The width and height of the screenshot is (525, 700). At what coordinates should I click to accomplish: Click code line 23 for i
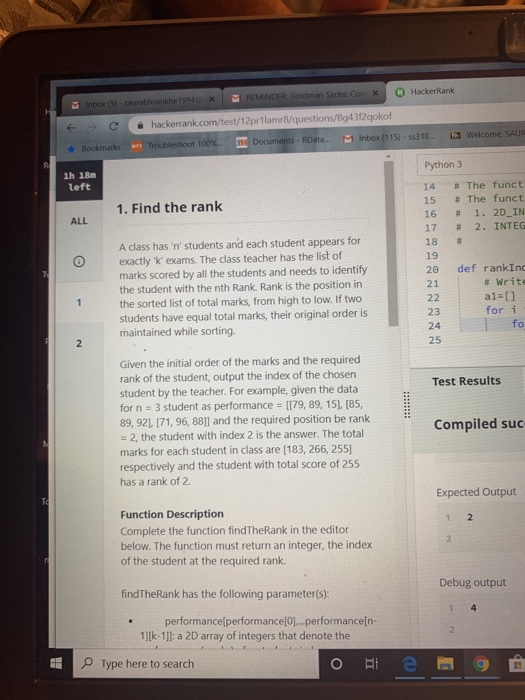coord(501,310)
